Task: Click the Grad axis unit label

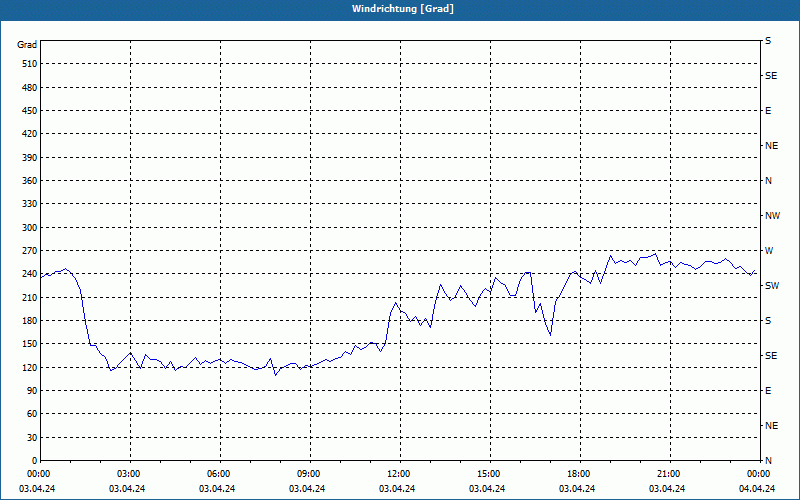Action: pyautogui.click(x=27, y=45)
